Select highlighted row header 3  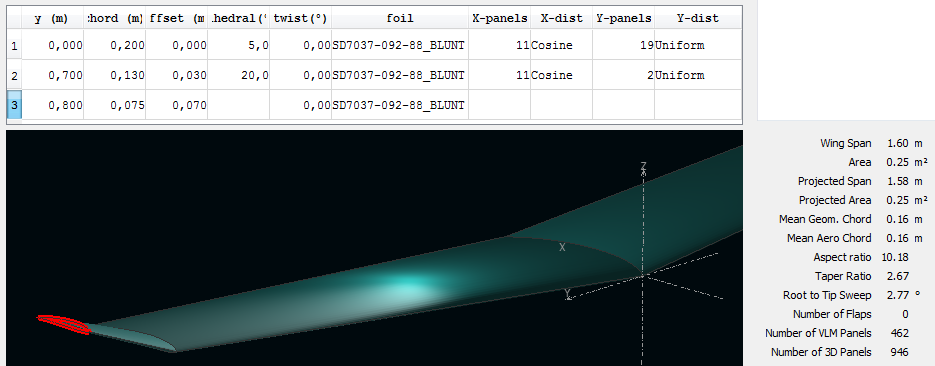point(14,106)
